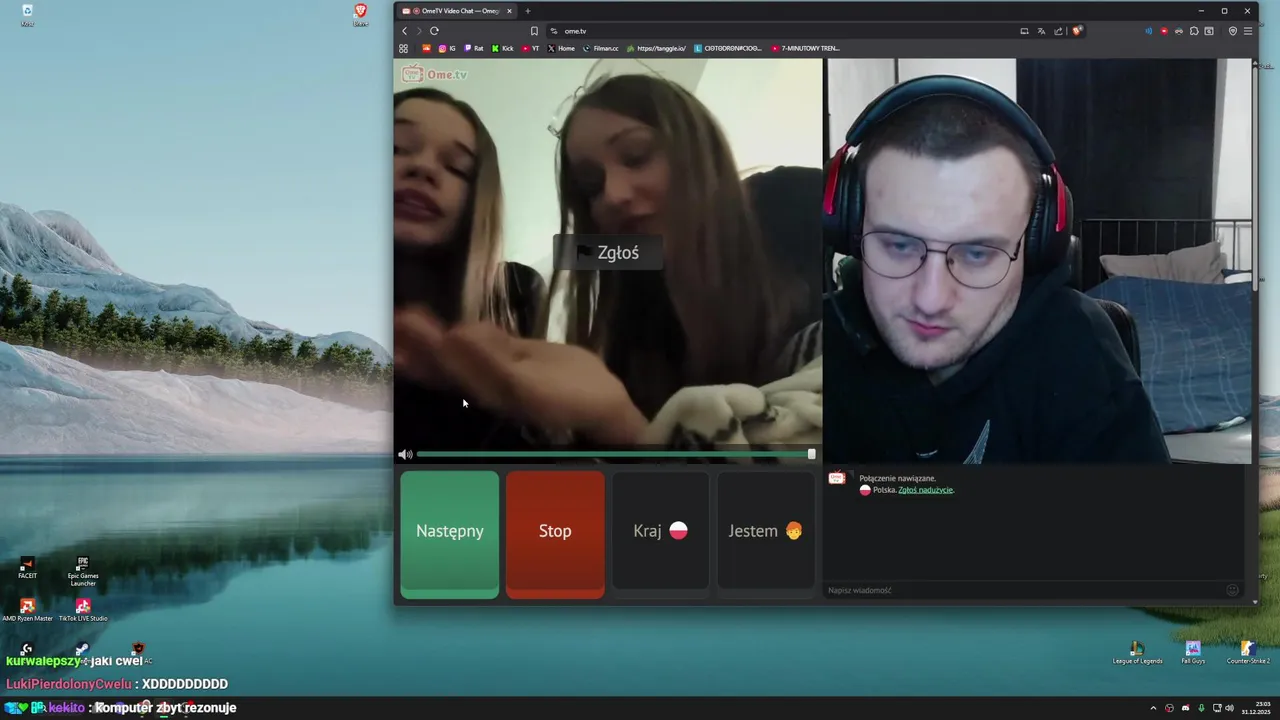Open the extensions puzzle icon
Viewport: 1280px width, 720px height.
click(1194, 31)
